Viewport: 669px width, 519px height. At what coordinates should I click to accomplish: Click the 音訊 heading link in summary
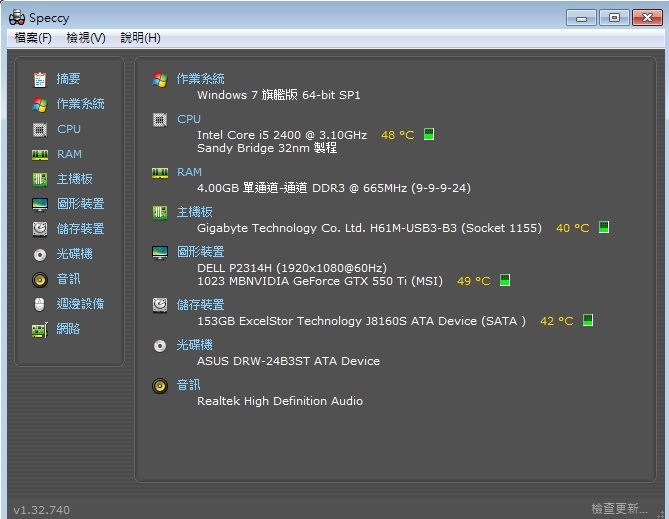[x=189, y=385]
